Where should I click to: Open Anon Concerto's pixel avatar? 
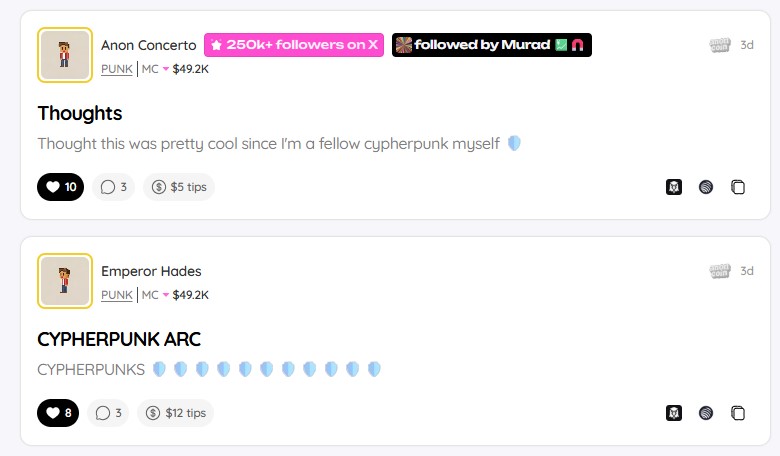point(65,54)
